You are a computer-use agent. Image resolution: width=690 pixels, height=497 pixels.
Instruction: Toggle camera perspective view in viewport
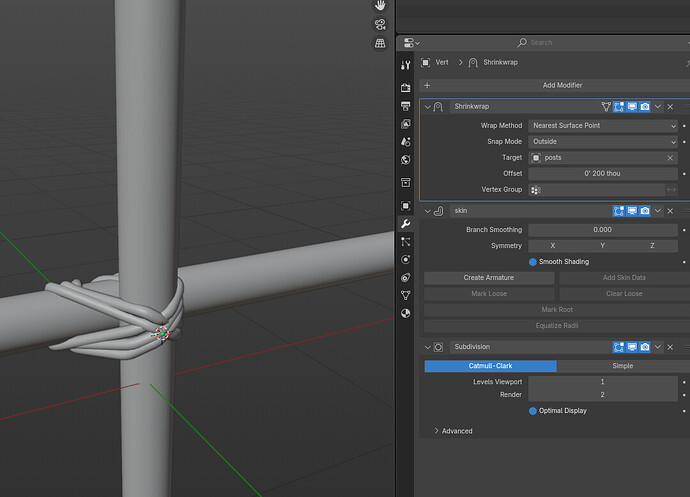pyautogui.click(x=380, y=24)
